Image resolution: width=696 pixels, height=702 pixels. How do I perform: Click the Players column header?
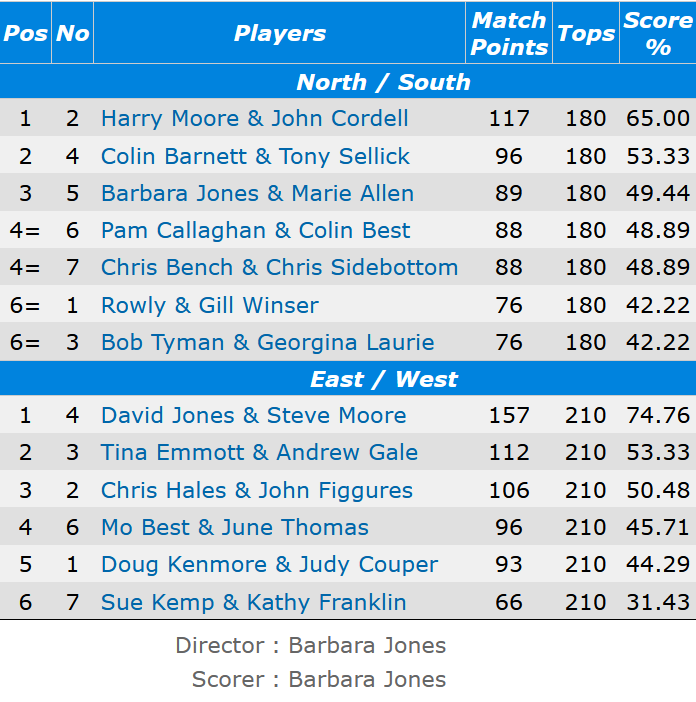[279, 33]
